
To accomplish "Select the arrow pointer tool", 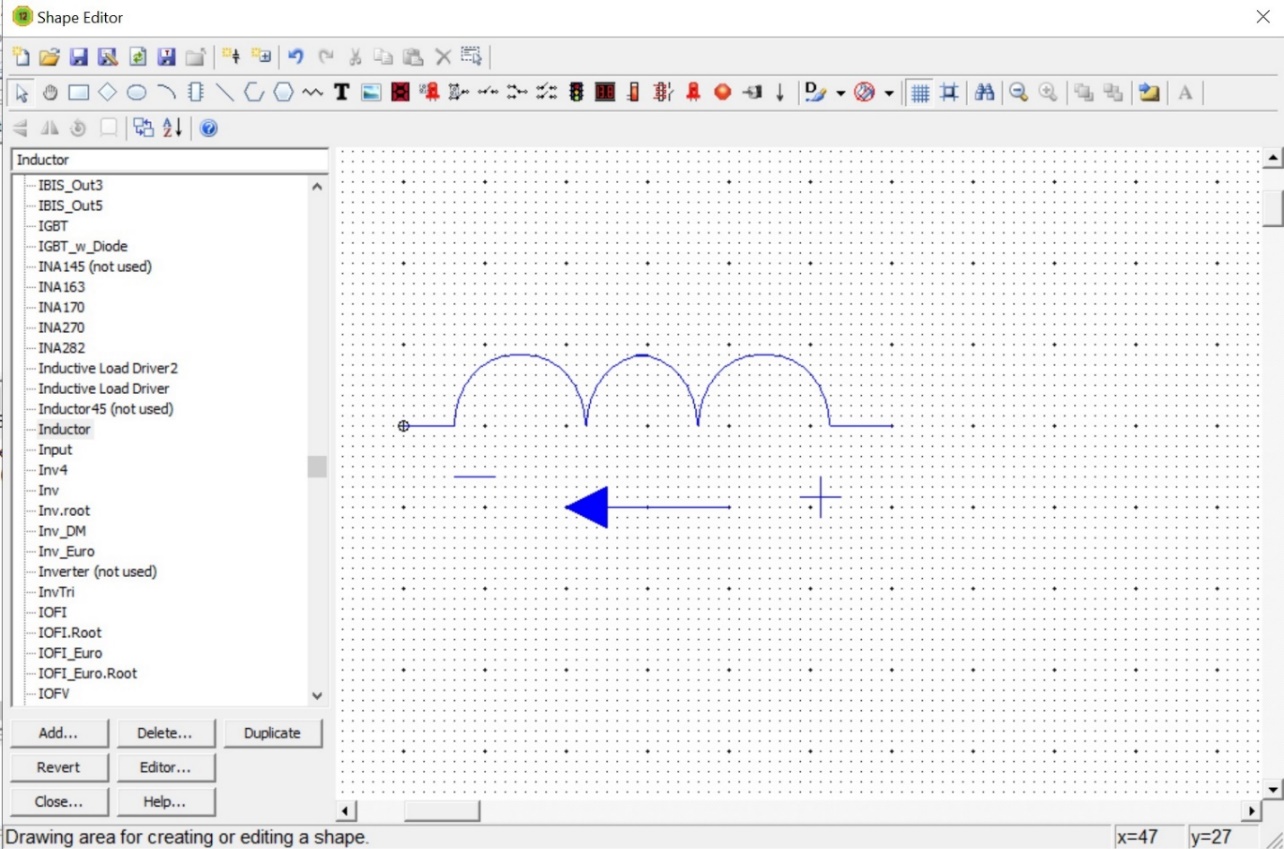I will (21, 93).
